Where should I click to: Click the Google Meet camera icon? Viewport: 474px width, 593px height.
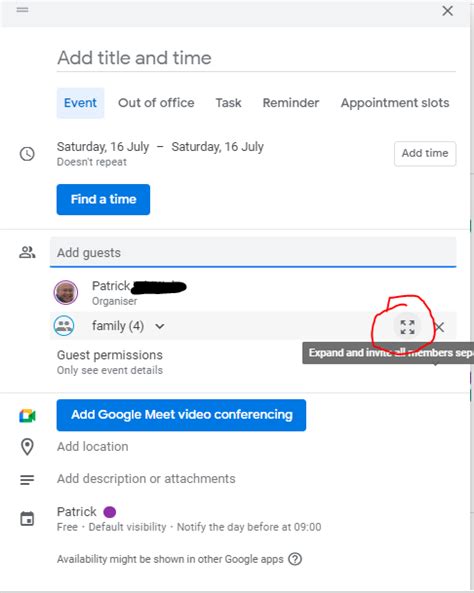[x=27, y=416]
